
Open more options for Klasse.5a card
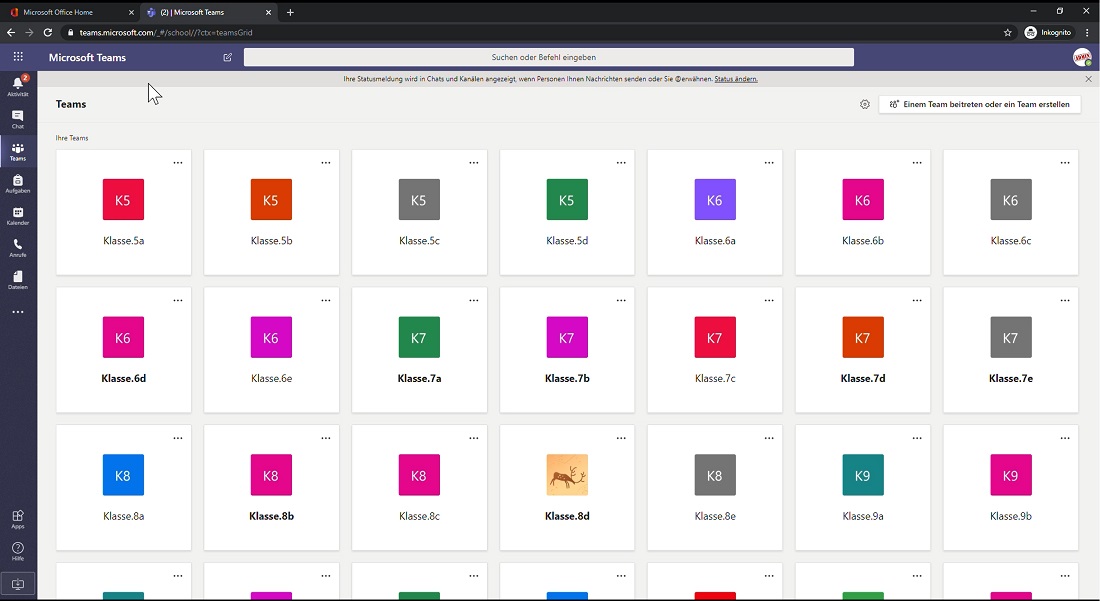[177, 162]
